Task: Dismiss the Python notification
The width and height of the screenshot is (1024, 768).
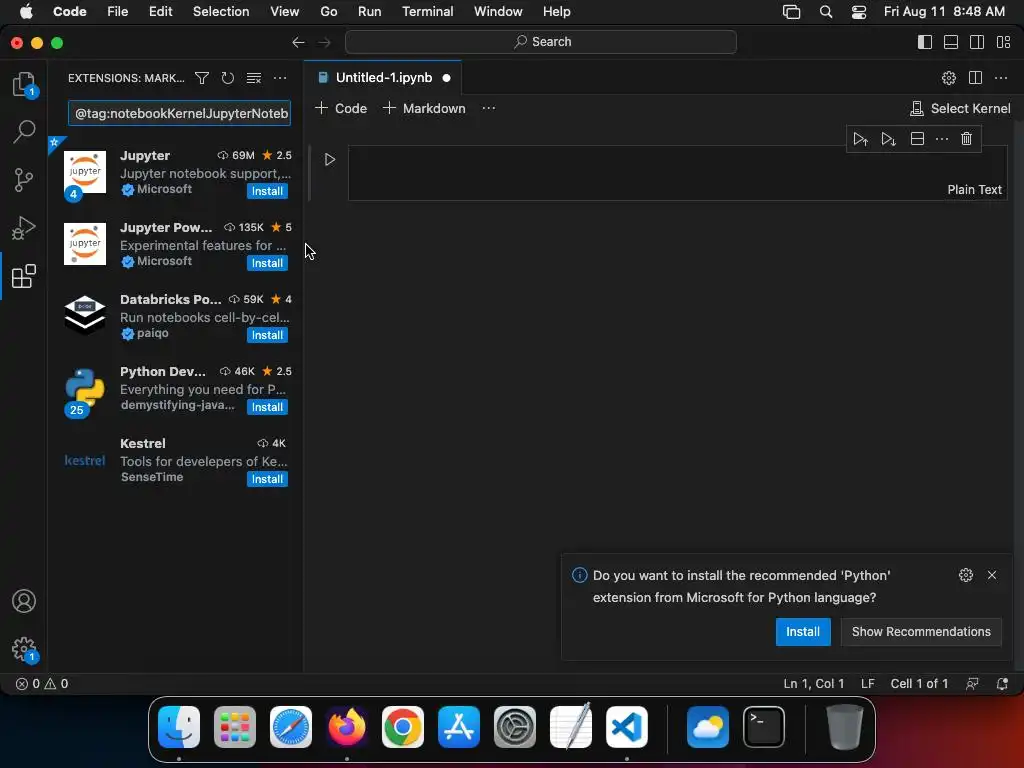Action: click(x=992, y=575)
